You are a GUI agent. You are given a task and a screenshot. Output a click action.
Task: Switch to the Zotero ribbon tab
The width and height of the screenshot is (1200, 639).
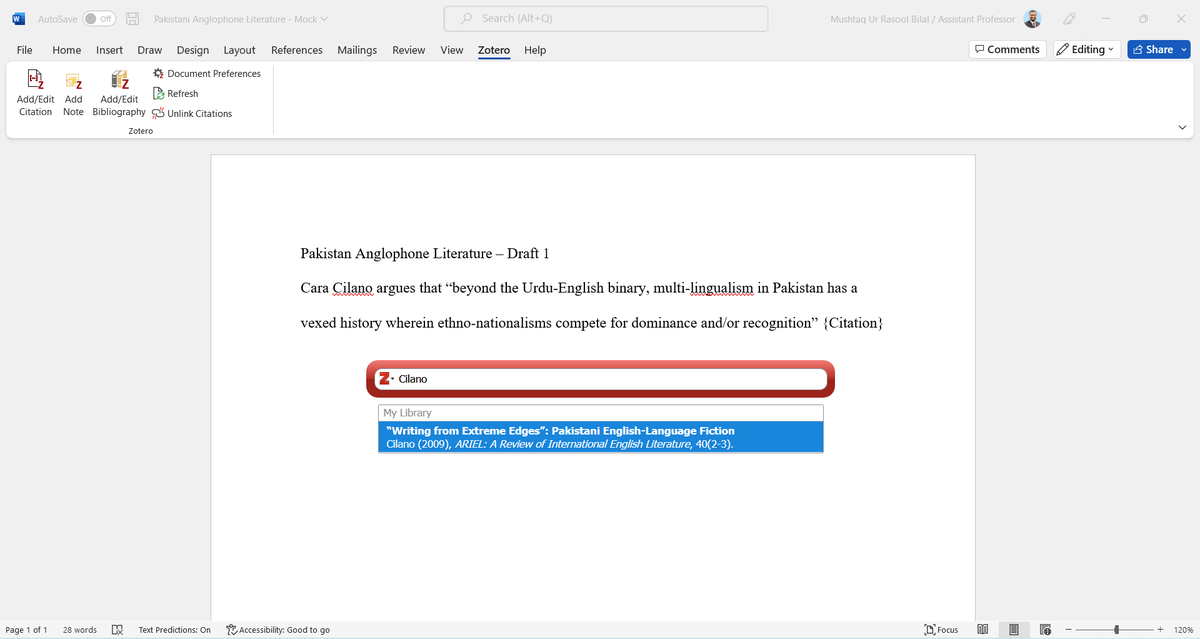(x=493, y=50)
